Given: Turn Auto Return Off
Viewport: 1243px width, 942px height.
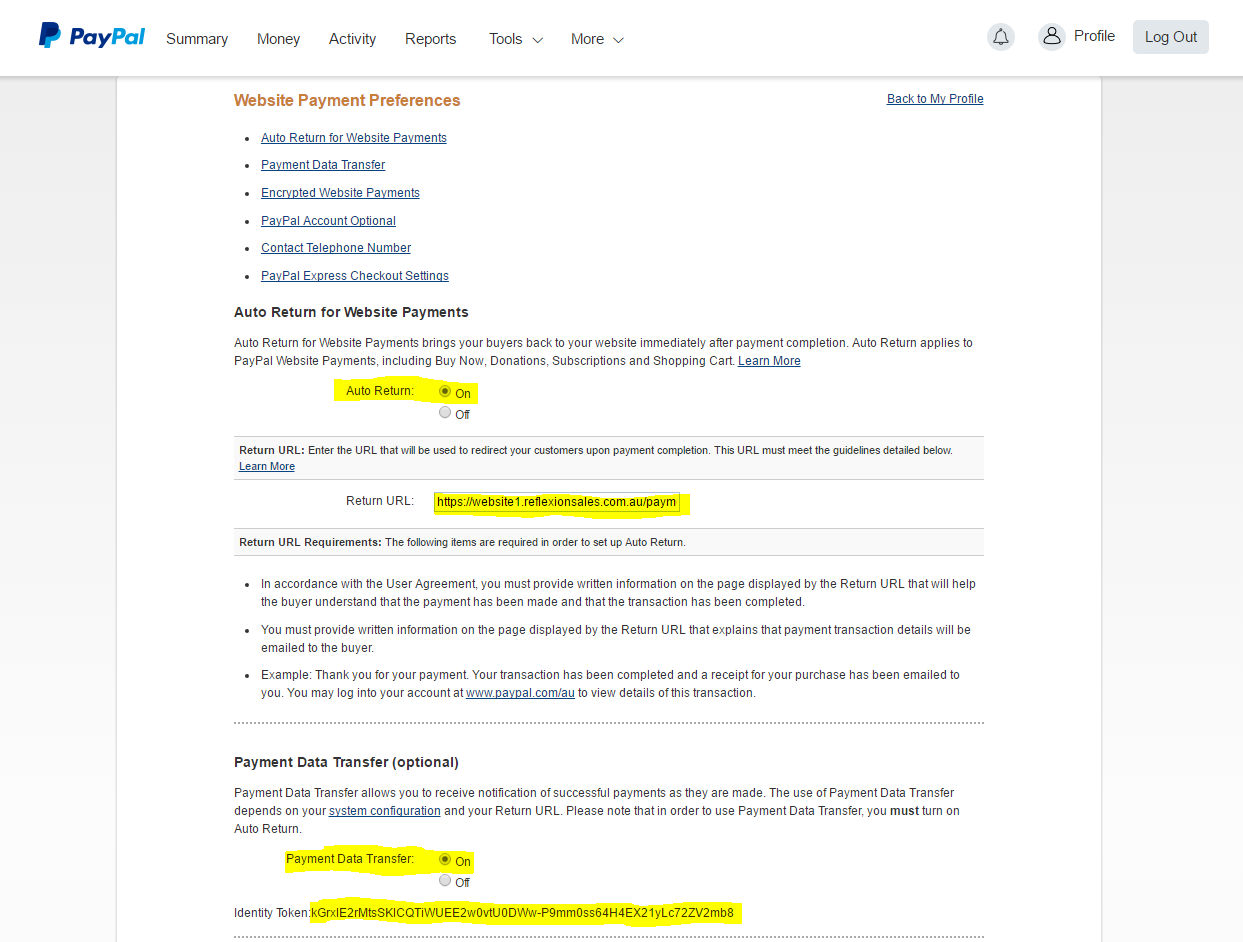Looking at the screenshot, I should (445, 413).
